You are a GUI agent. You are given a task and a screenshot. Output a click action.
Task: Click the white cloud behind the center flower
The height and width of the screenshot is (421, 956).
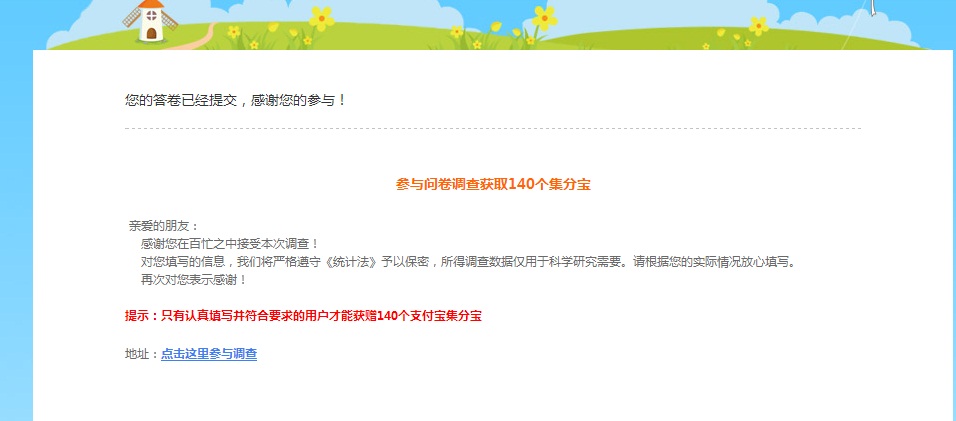tap(610, 13)
